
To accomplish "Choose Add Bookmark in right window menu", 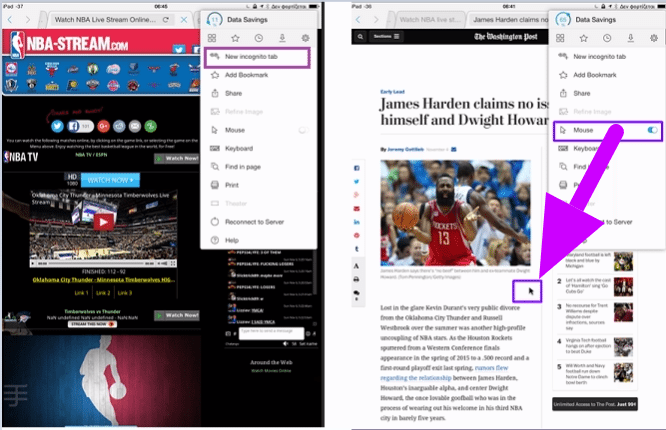I will click(607, 75).
